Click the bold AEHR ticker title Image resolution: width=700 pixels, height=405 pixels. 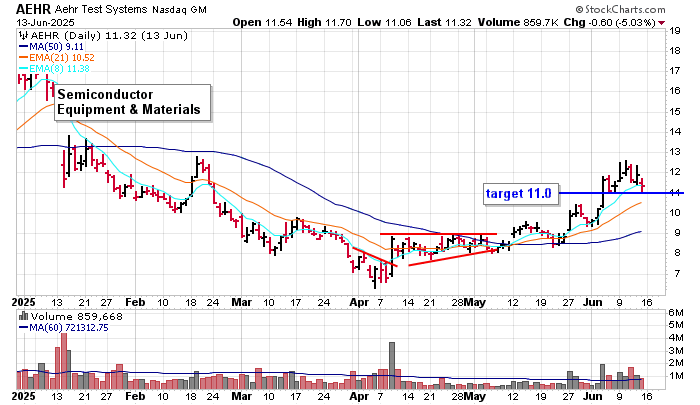(33, 9)
